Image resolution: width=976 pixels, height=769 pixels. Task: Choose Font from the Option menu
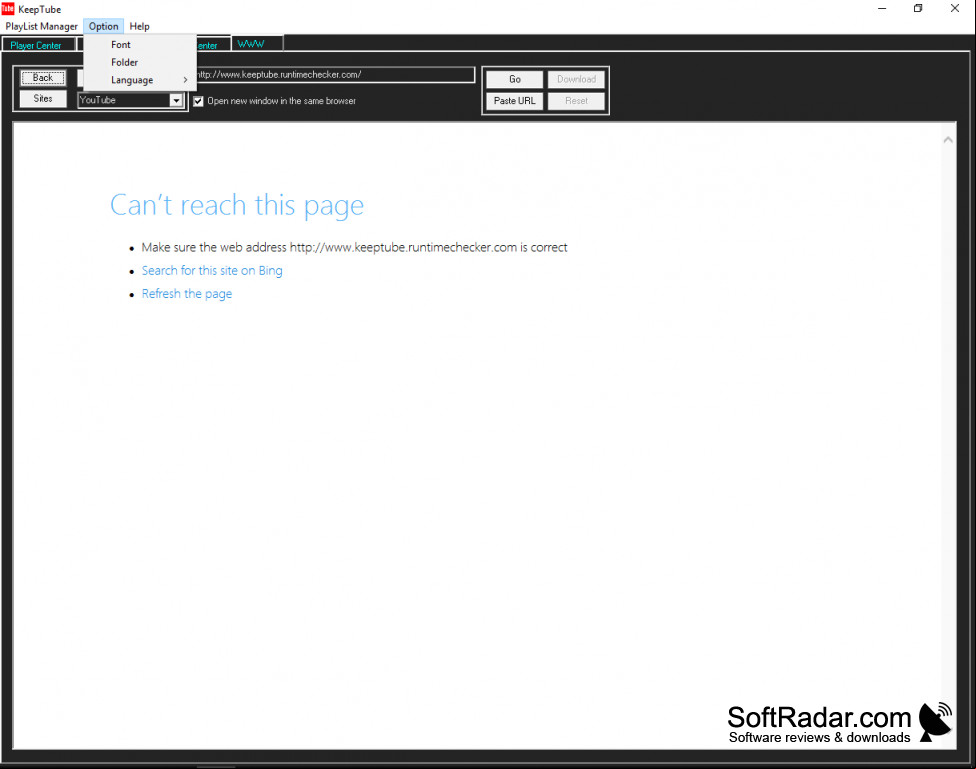pos(140,45)
